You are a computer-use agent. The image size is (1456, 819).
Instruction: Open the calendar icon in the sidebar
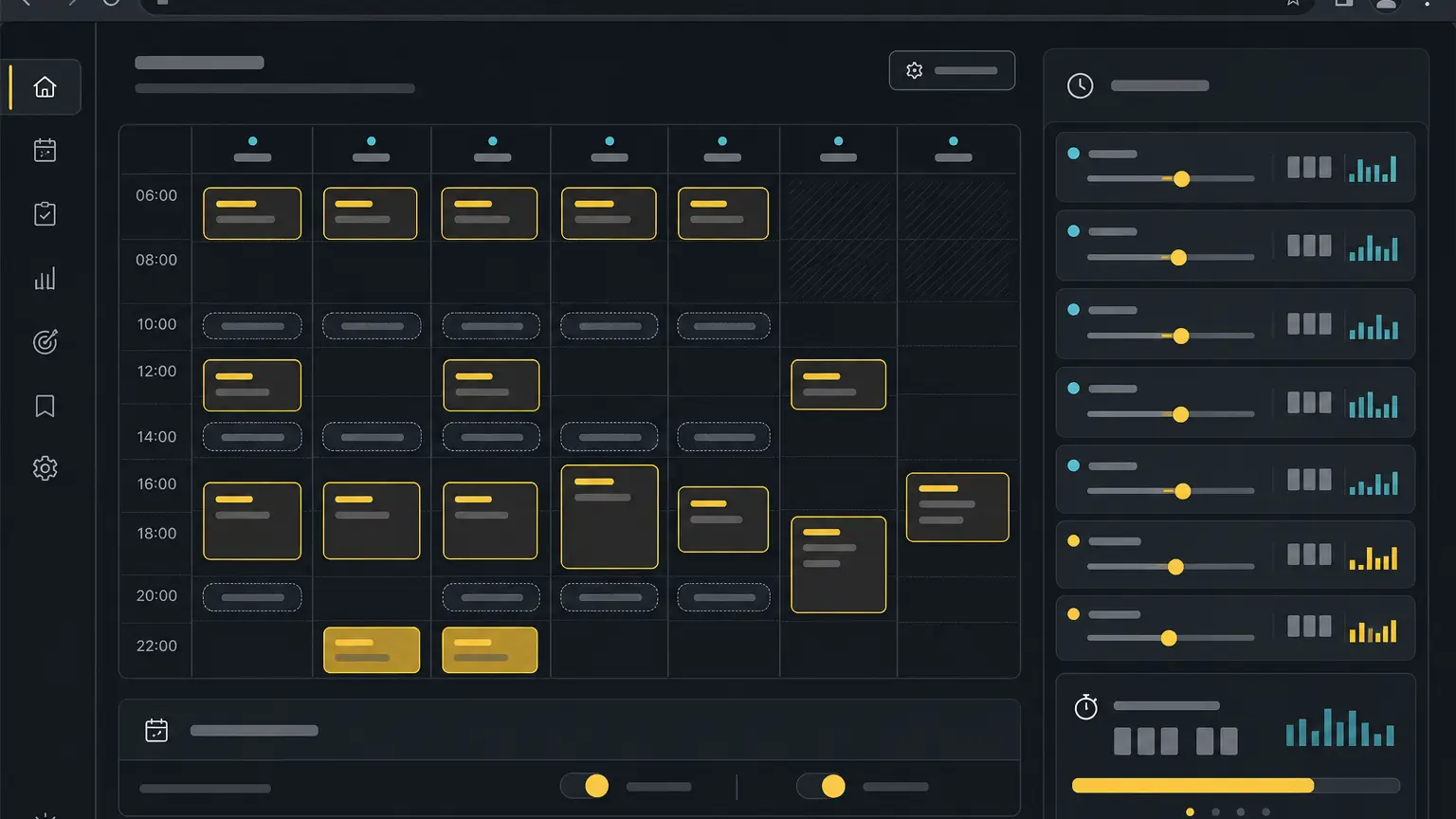pos(45,151)
